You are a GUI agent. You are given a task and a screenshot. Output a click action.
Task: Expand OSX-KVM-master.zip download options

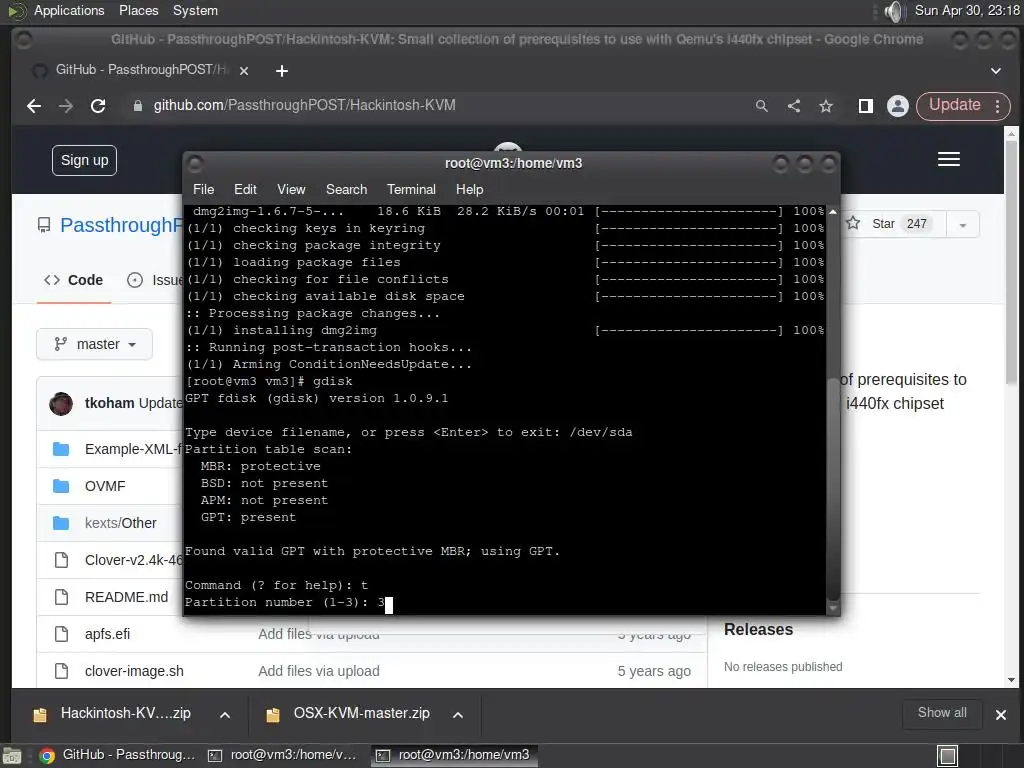[x=458, y=715]
